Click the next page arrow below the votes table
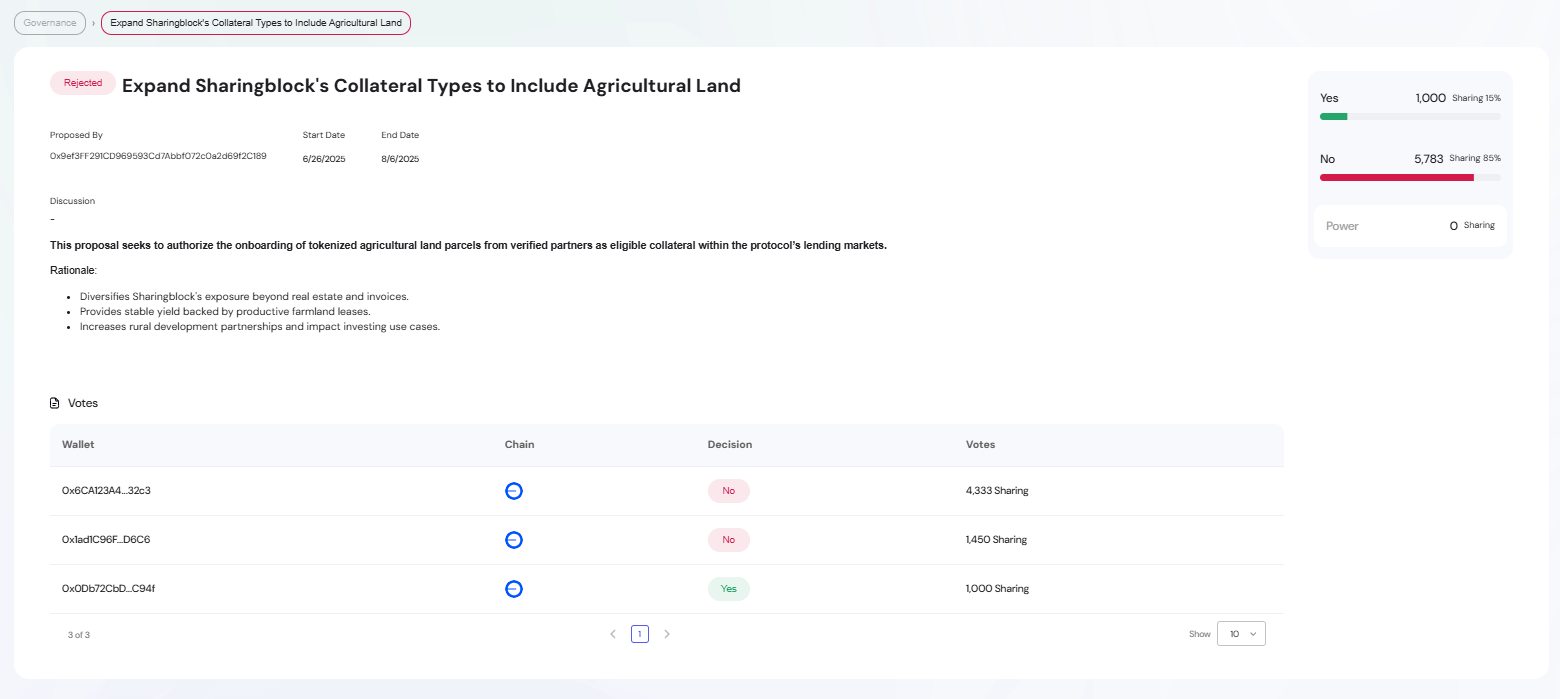Viewport: 1560px width, 699px height. point(667,633)
